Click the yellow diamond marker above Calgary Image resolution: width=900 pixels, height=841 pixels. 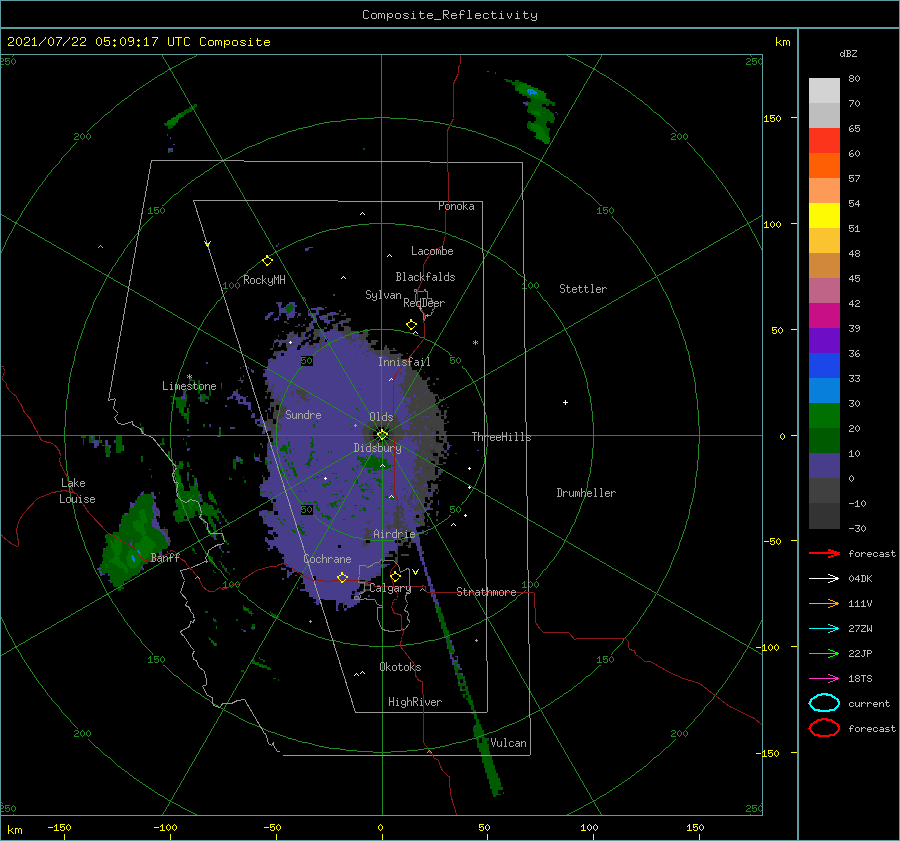tap(395, 576)
